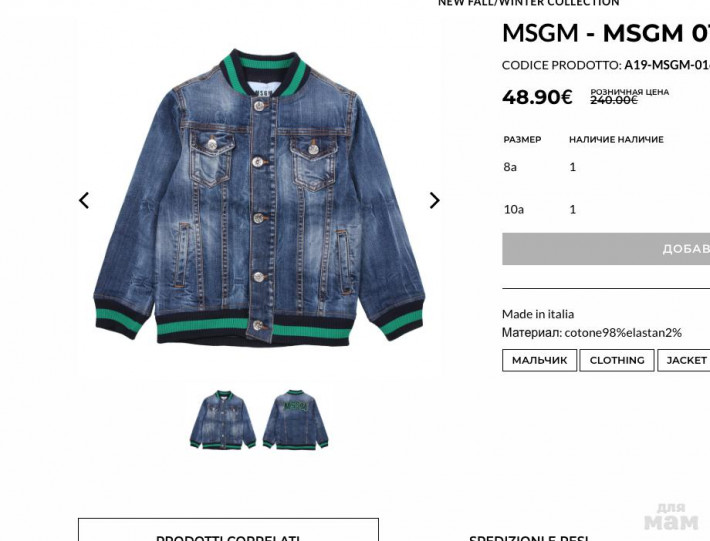The width and height of the screenshot is (710, 541).
Task: Open the PRODOTTI CORRELATI tab
Action: pyautogui.click(x=228, y=533)
